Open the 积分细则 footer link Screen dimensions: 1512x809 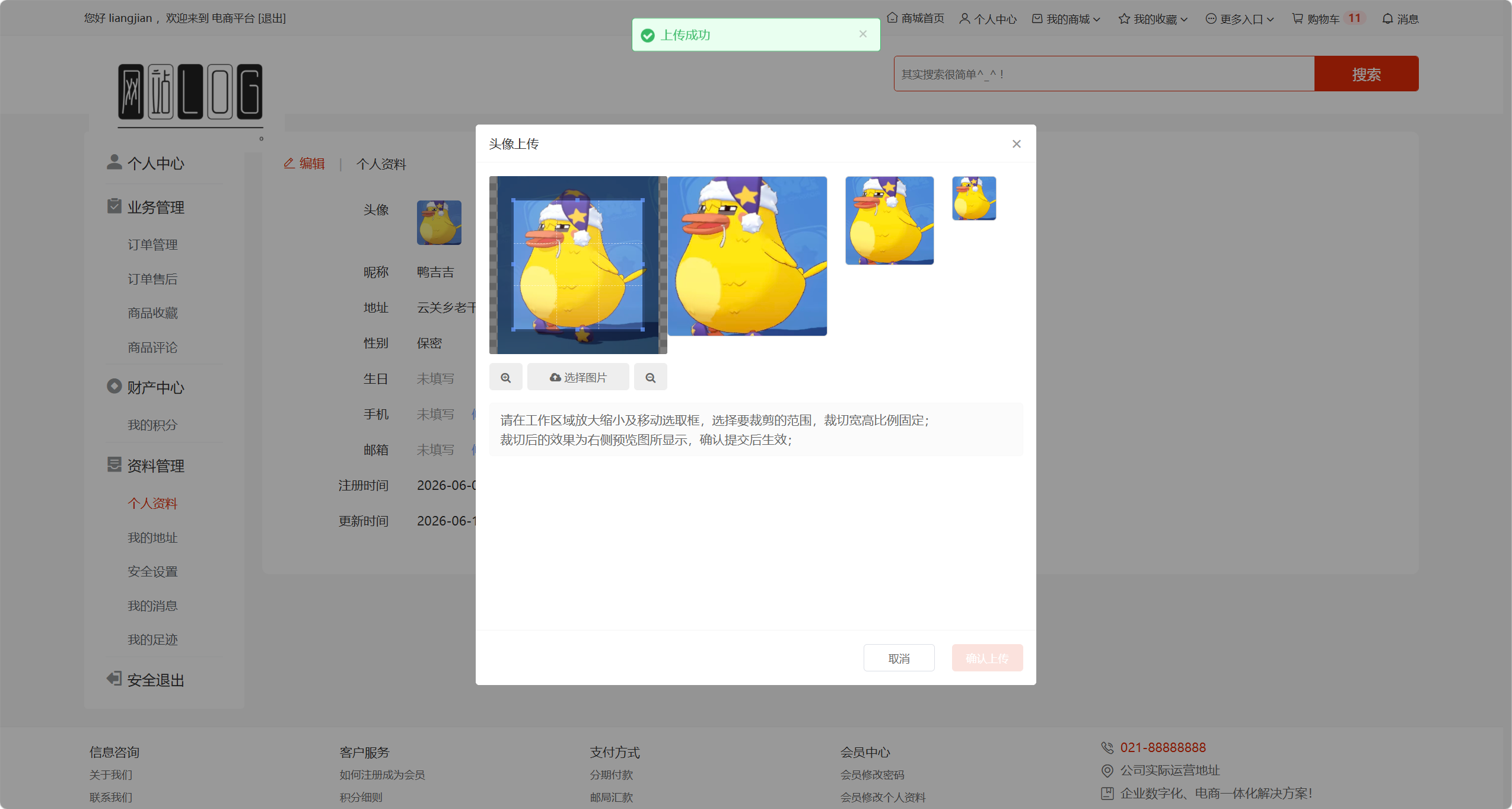point(361,797)
